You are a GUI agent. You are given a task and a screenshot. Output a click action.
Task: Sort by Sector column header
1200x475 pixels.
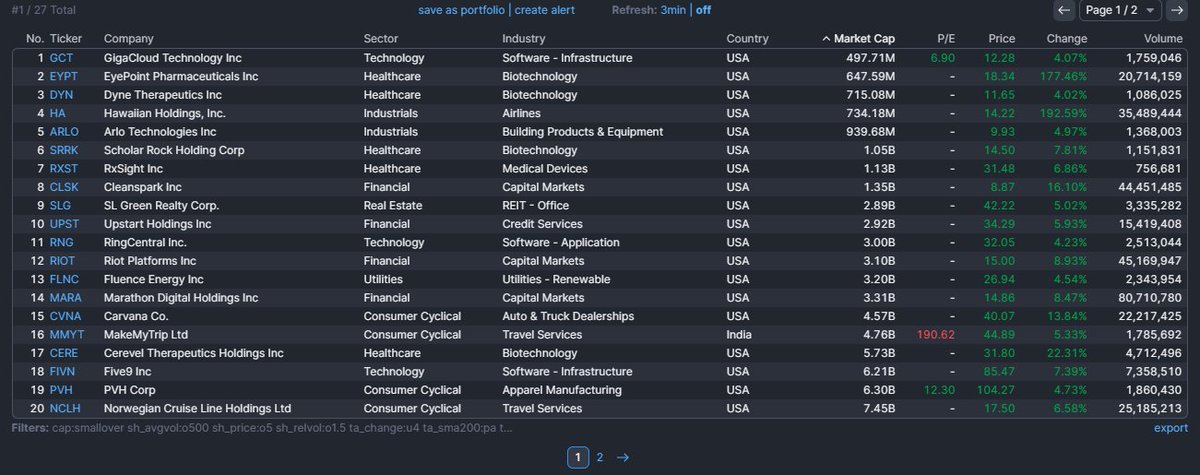[381, 38]
